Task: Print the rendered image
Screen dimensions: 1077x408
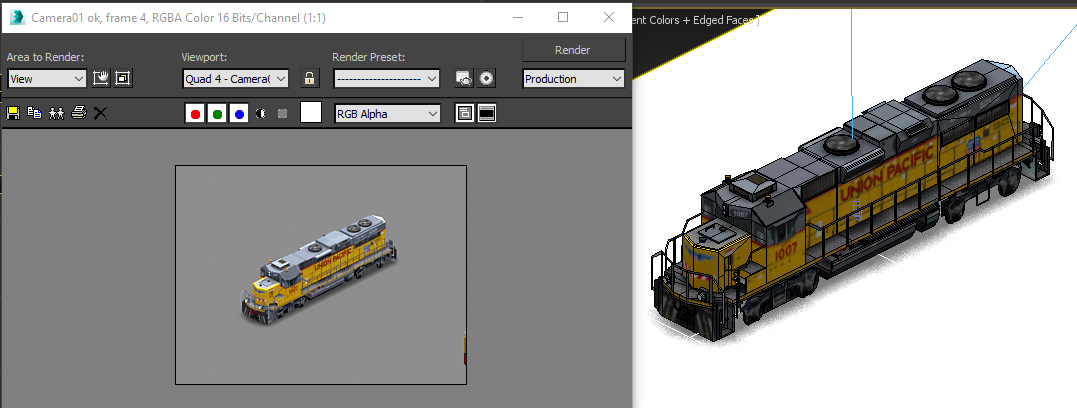Action: coord(79,113)
